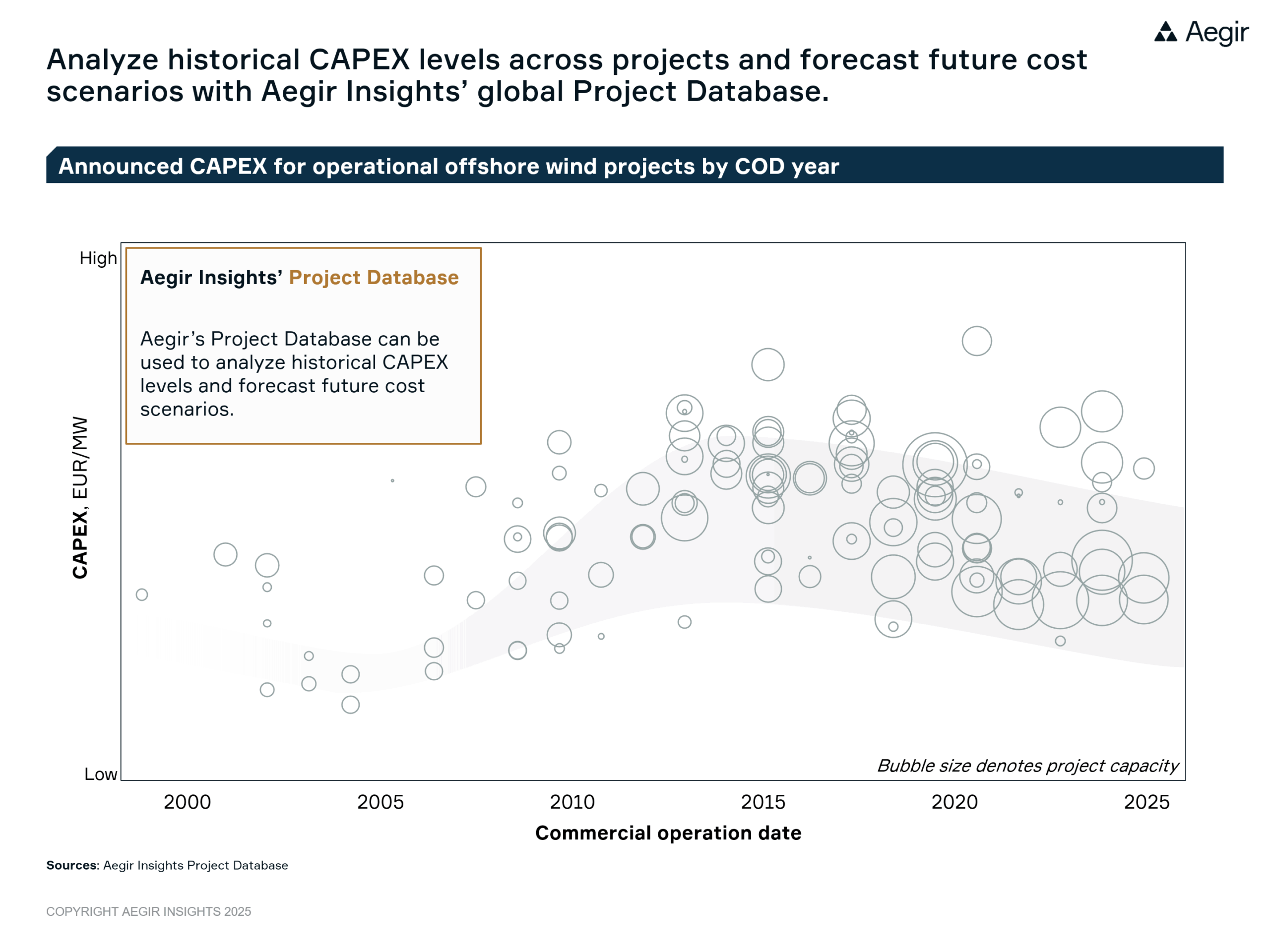The height and width of the screenshot is (952, 1270).
Task: Click the slide title 'Analyze historical CAPEX levels'
Action: click(x=567, y=75)
